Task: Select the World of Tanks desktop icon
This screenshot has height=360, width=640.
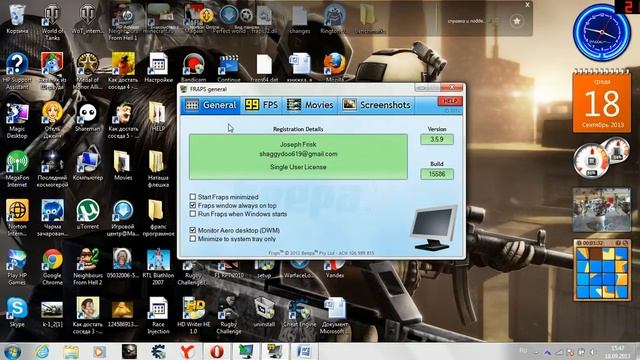Action: 52,22
